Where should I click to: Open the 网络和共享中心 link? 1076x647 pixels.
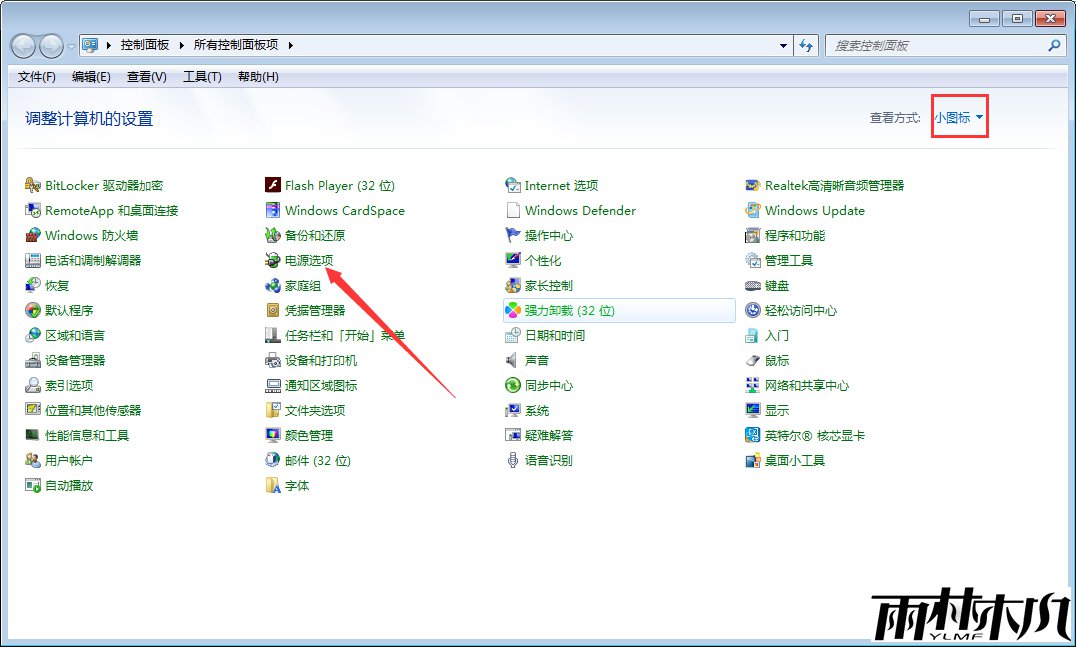806,386
